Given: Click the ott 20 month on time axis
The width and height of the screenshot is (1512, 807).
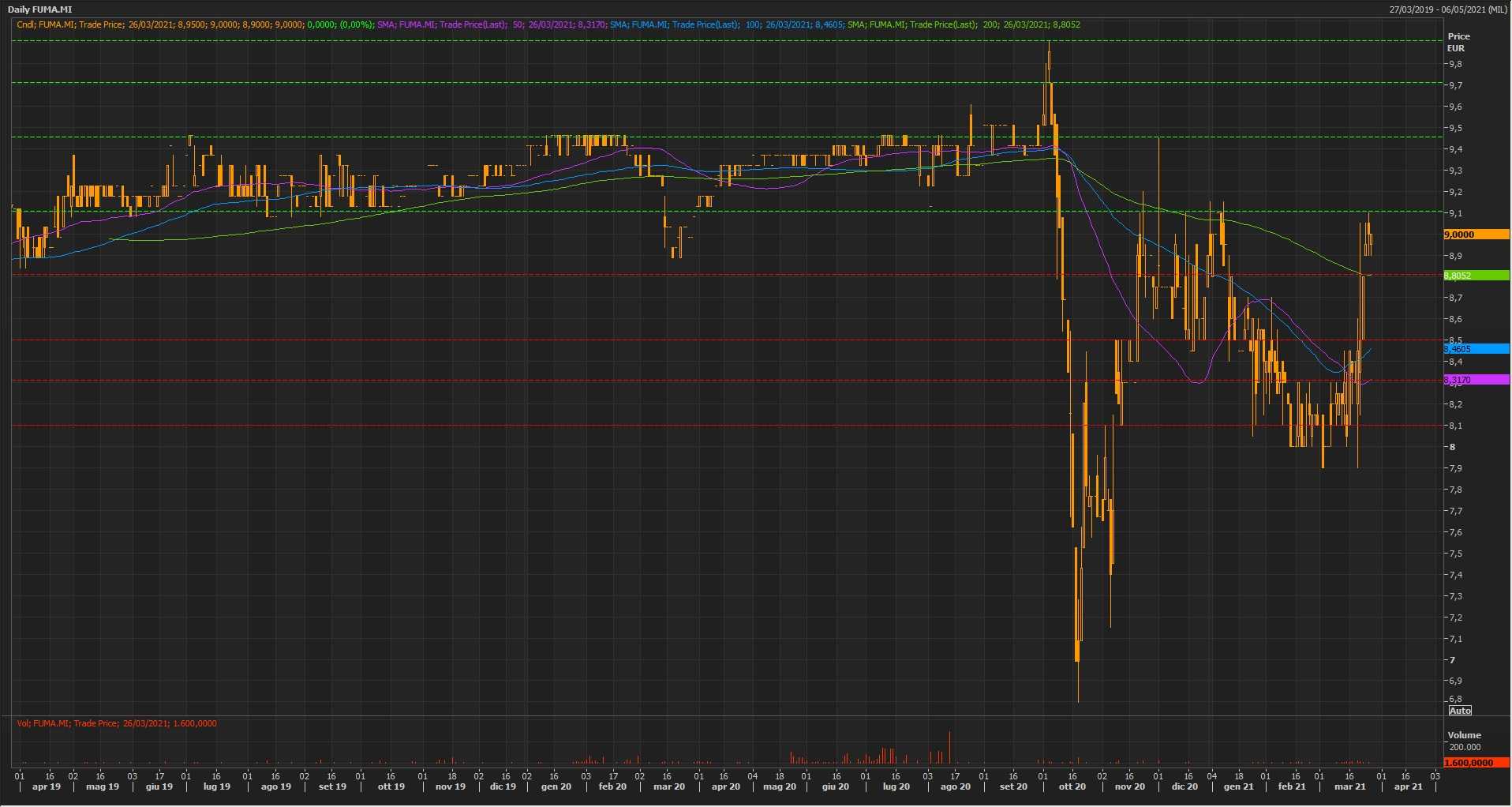Looking at the screenshot, I should 1072,786.
